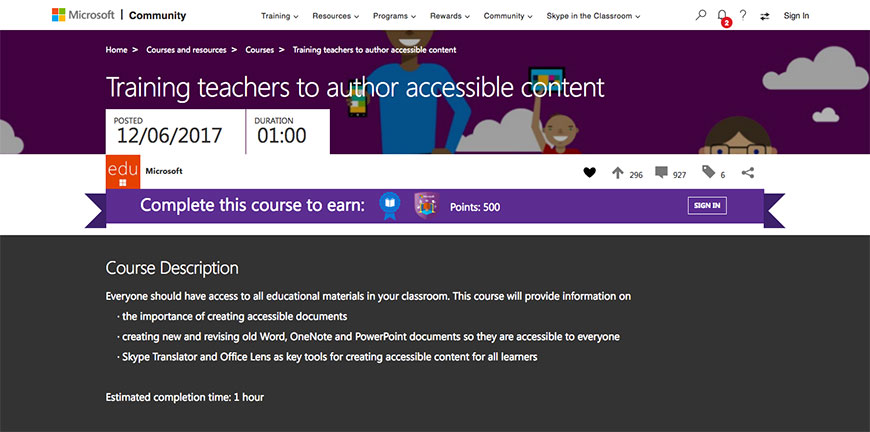
Task: Click the switch arrows icon in header
Action: 765,16
